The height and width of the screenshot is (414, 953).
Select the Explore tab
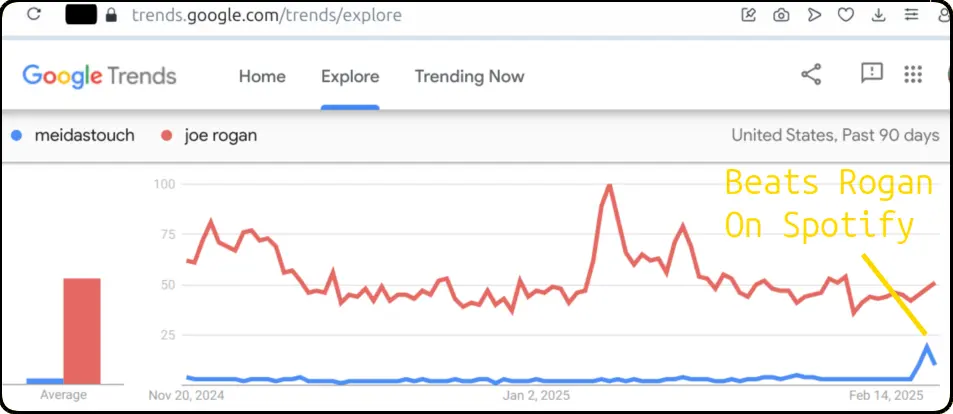coord(350,76)
